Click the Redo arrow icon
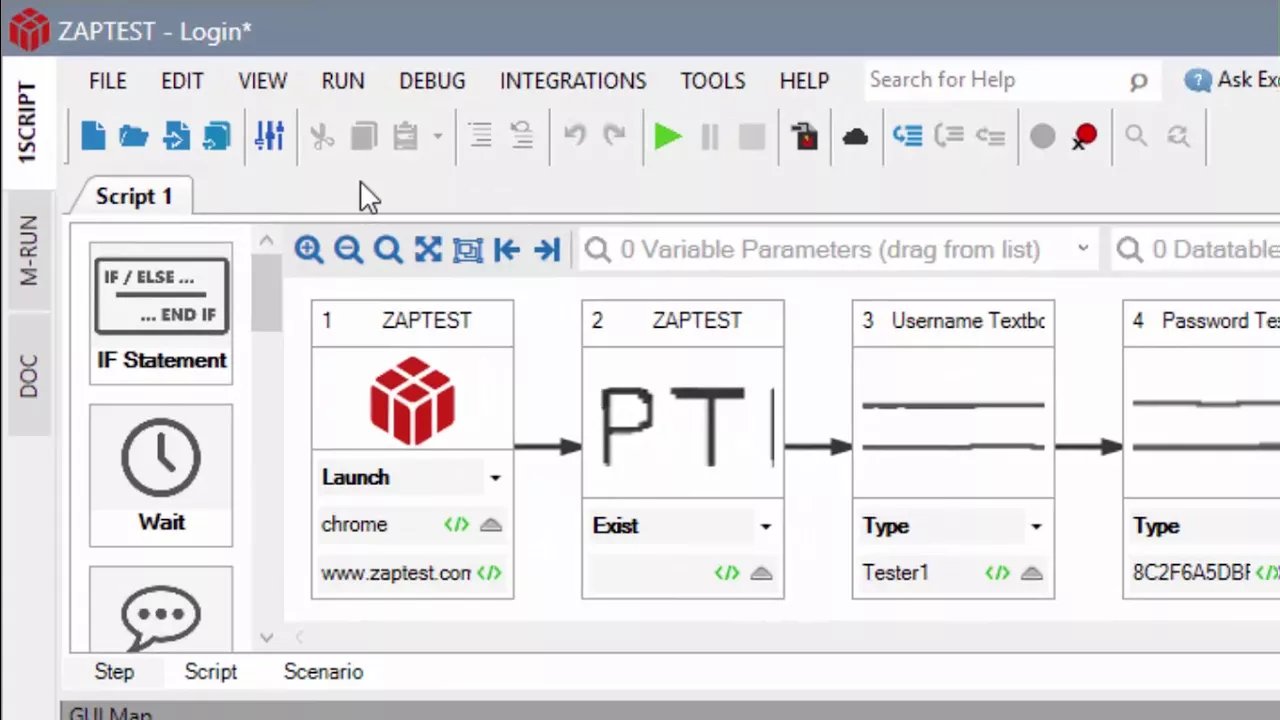 tap(614, 135)
